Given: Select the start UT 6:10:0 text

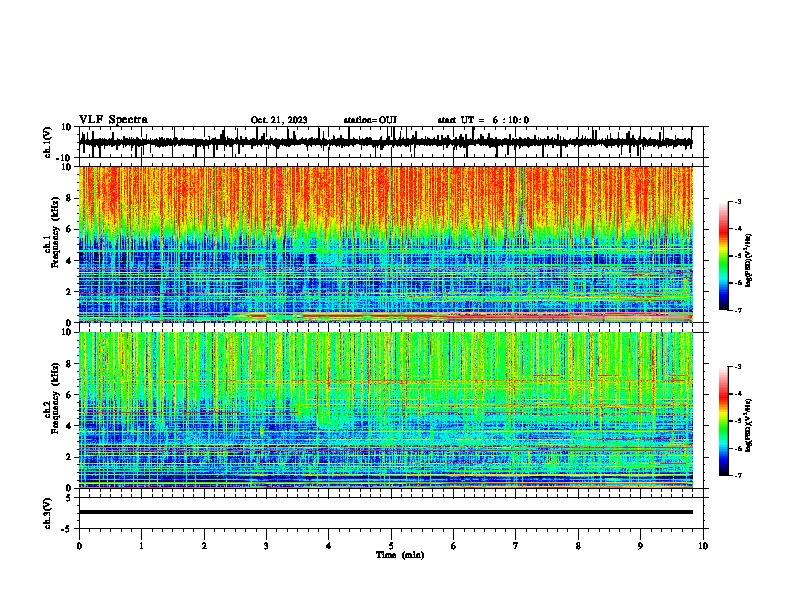Looking at the screenshot, I should click(483, 120).
